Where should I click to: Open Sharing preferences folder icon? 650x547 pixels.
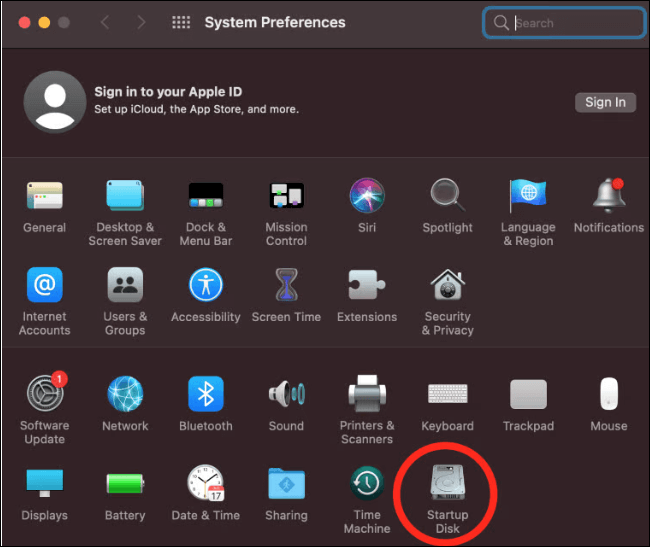click(x=286, y=485)
